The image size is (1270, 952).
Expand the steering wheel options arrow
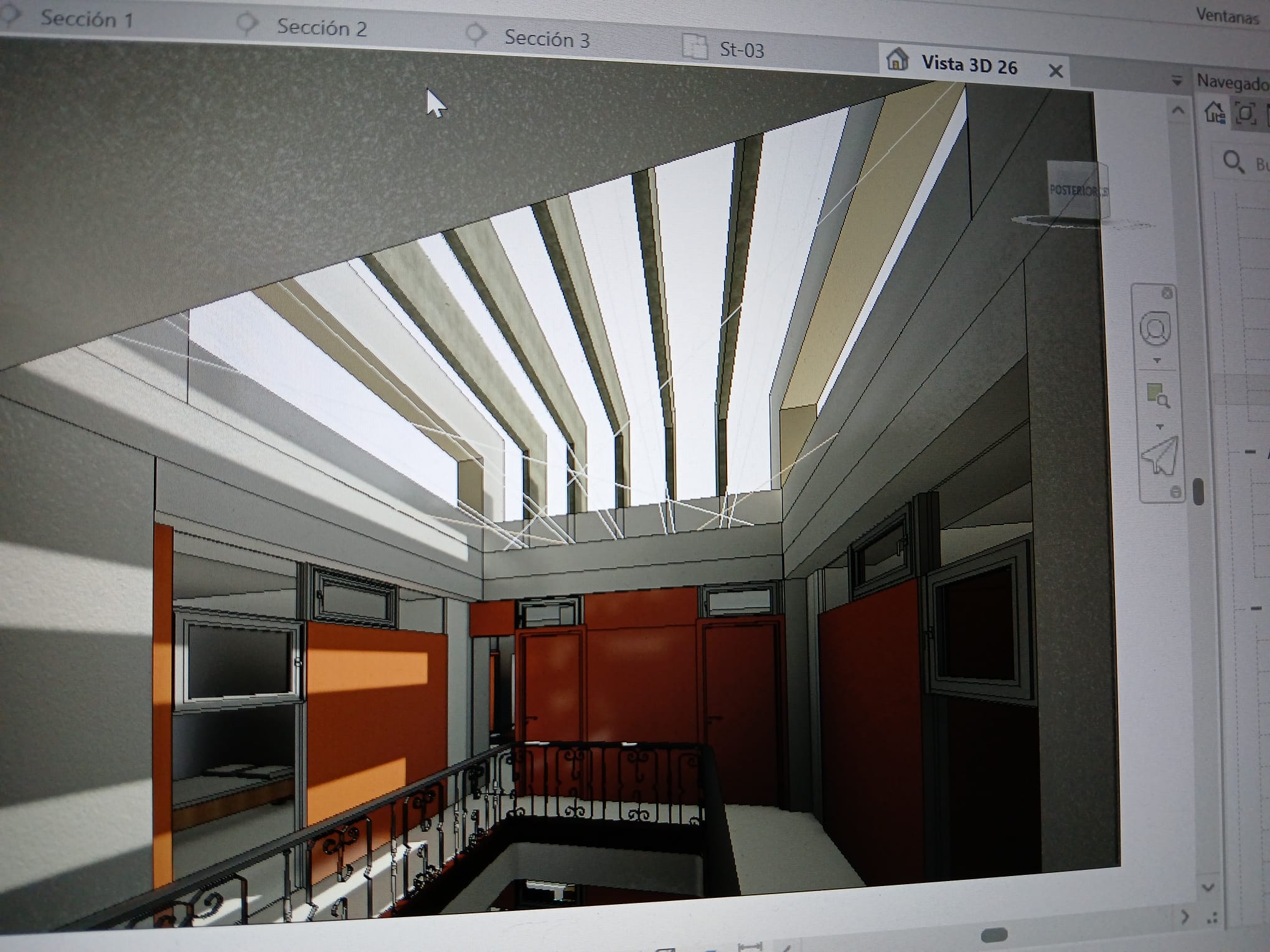1157,361
